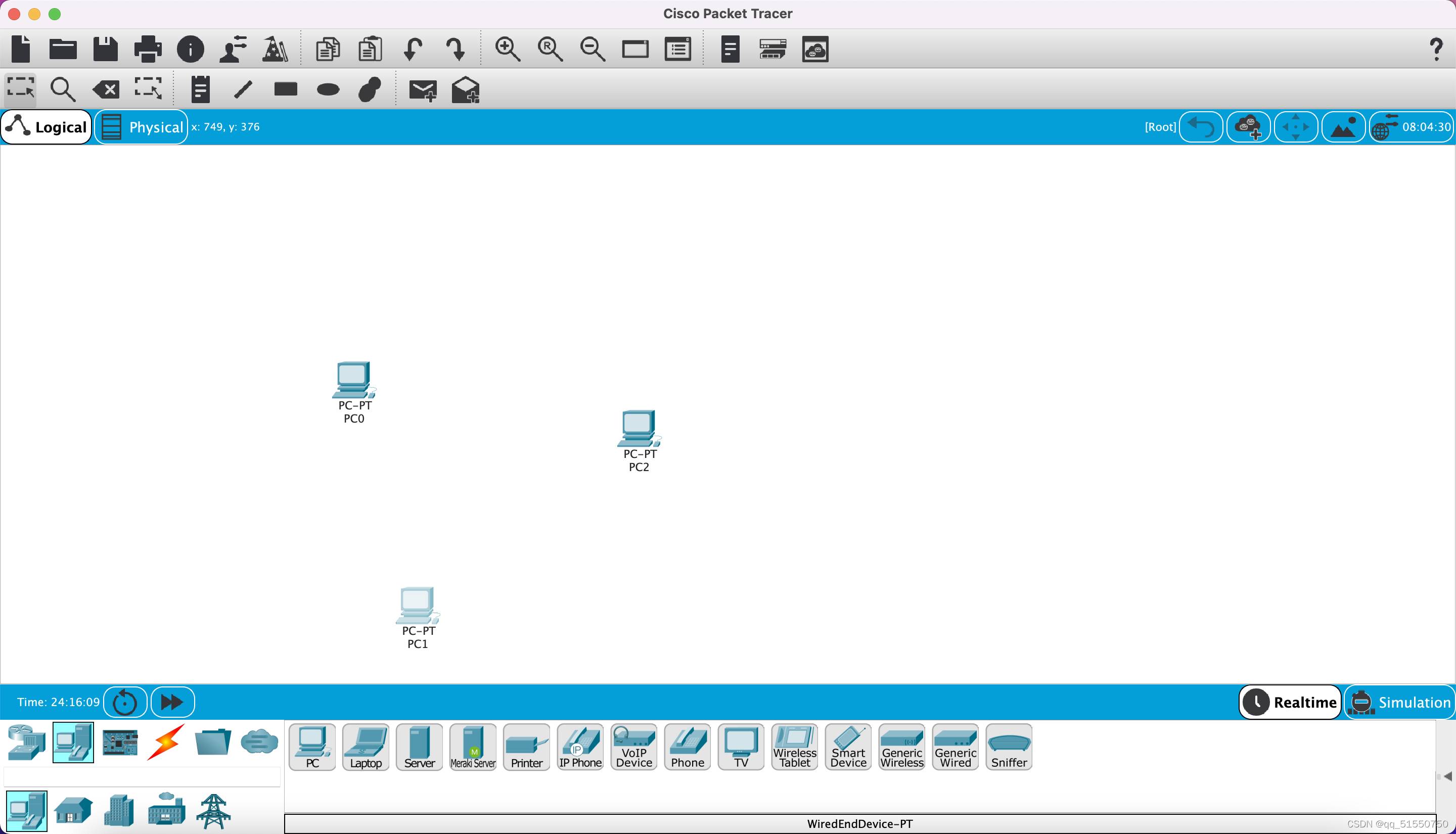Select the Inspect magnifier tool
This screenshot has height=834, width=1456.
coord(63,89)
